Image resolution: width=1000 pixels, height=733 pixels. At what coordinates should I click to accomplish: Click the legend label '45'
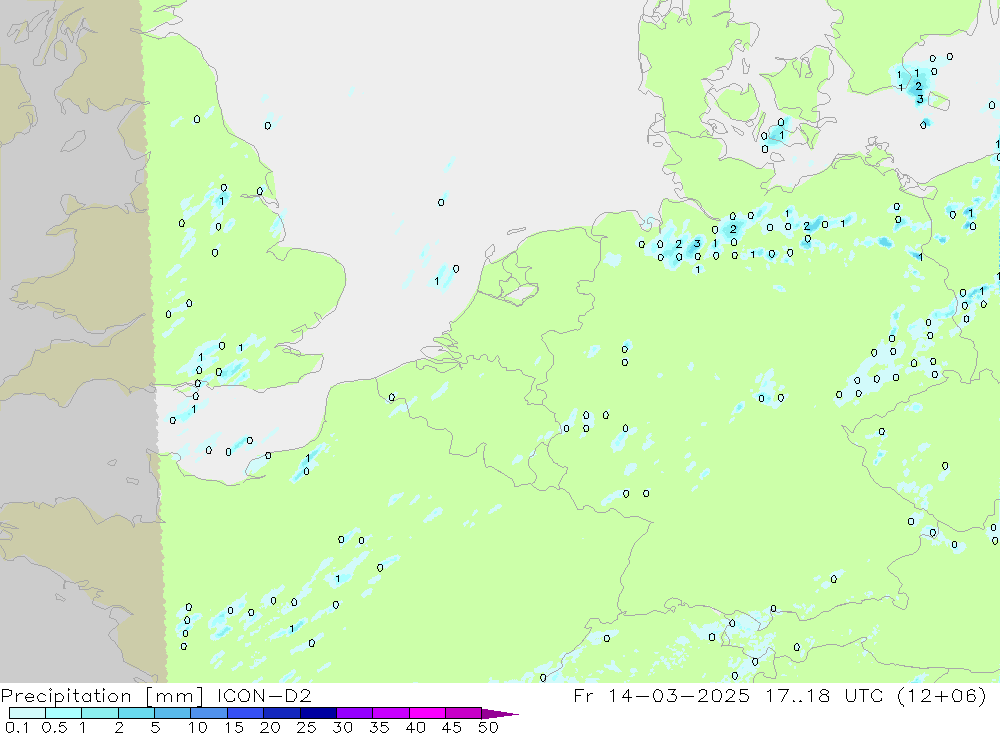pyautogui.click(x=452, y=727)
